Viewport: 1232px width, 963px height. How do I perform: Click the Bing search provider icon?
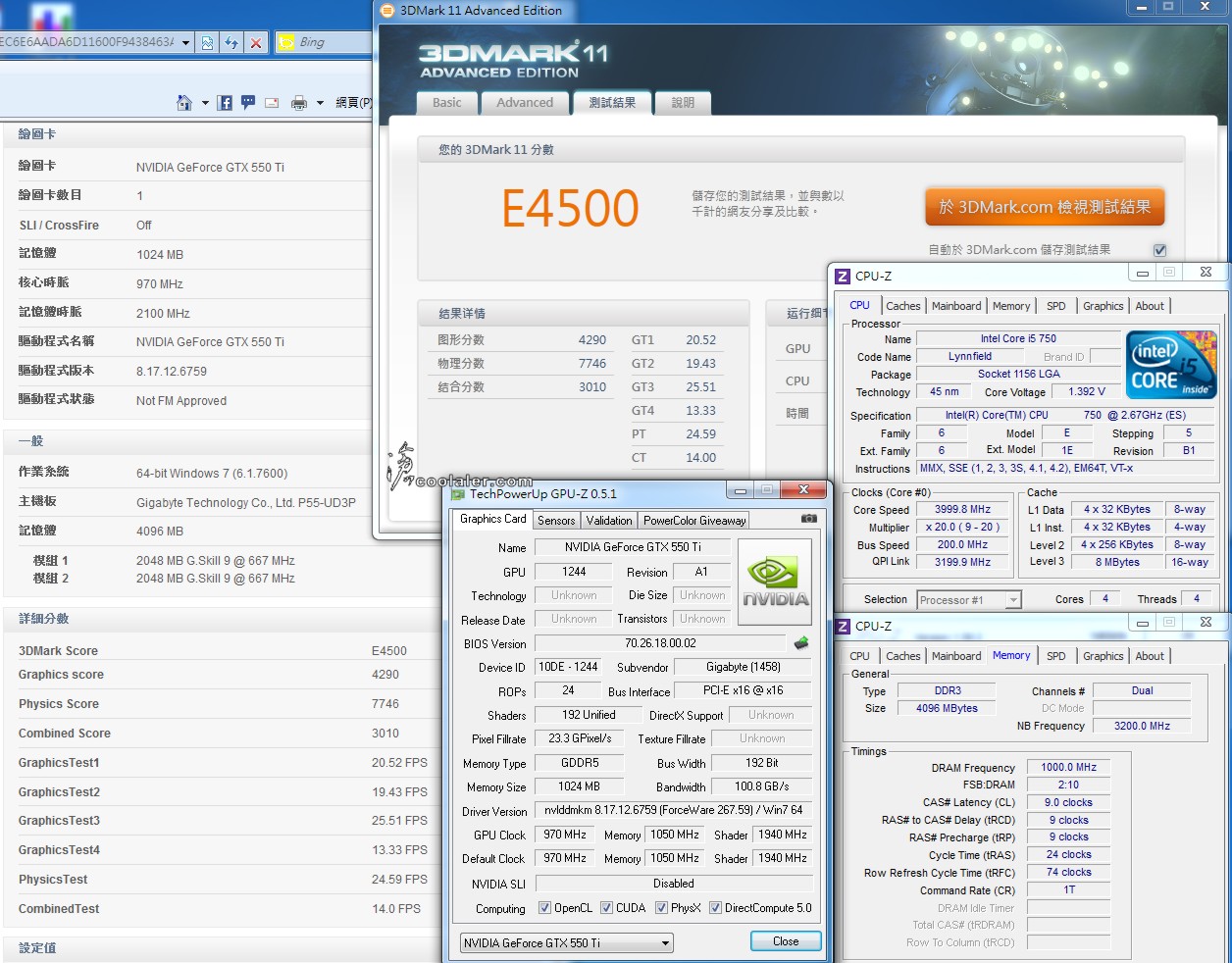point(286,42)
